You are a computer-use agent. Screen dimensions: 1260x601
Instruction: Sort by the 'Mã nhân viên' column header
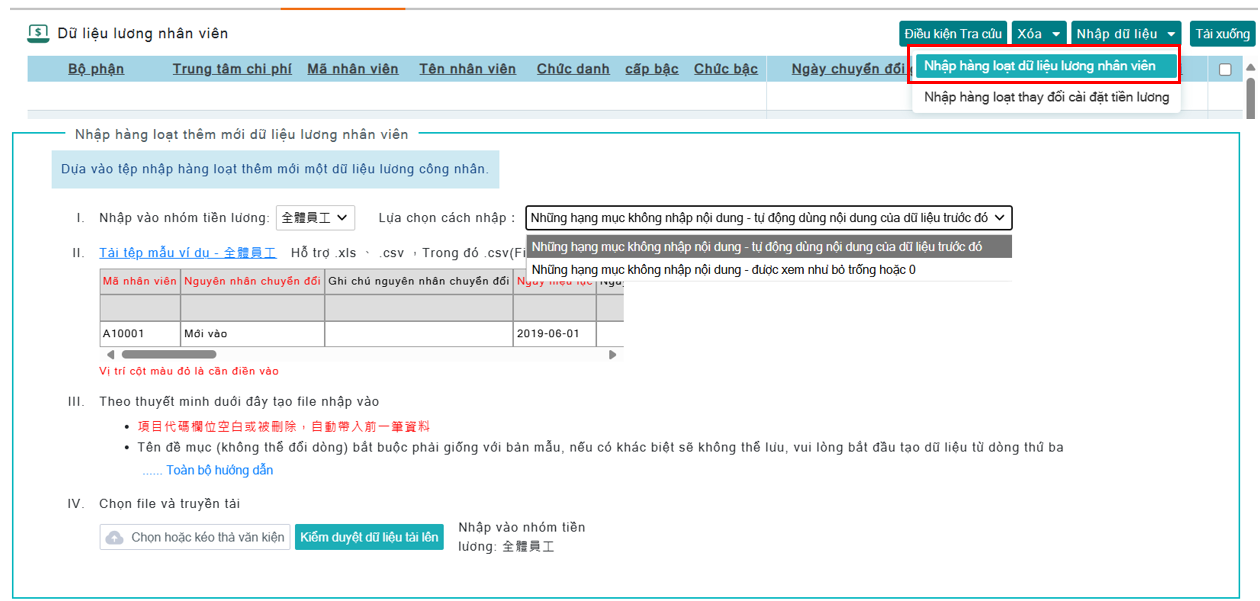coord(352,69)
